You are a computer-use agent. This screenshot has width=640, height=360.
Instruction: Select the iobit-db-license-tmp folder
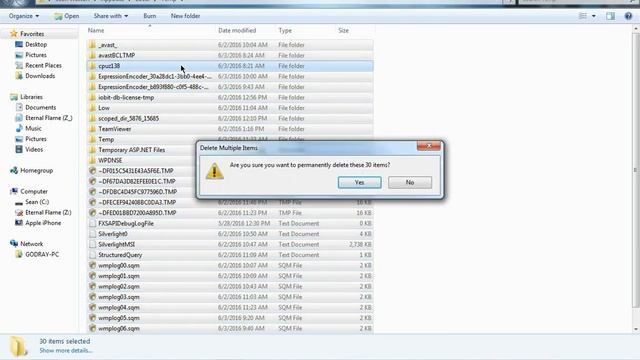pyautogui.click(x=126, y=98)
